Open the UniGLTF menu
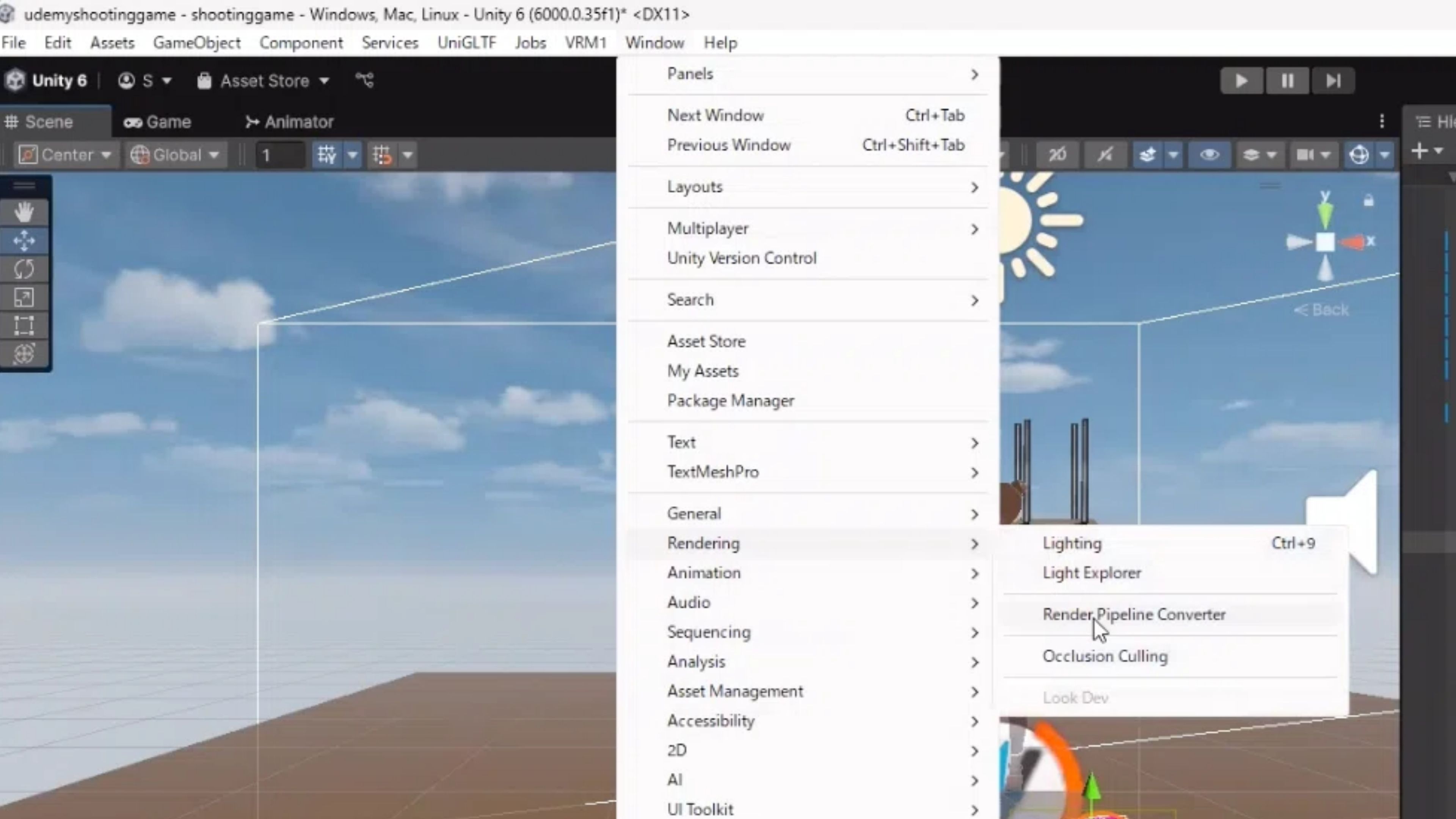 click(x=467, y=43)
